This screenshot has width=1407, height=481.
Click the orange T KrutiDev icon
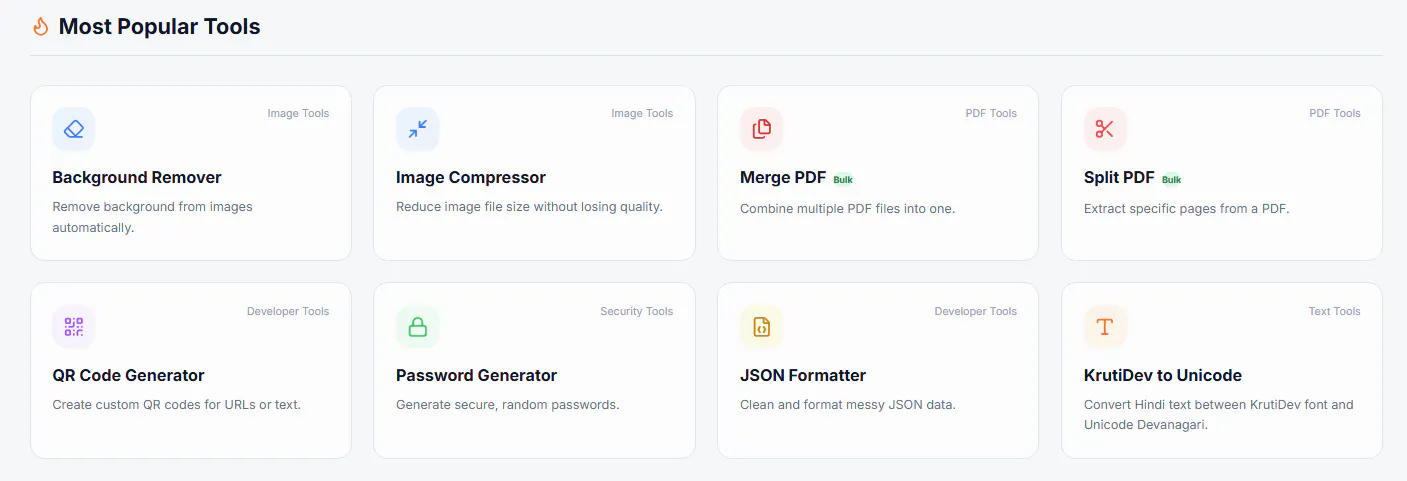(1105, 327)
